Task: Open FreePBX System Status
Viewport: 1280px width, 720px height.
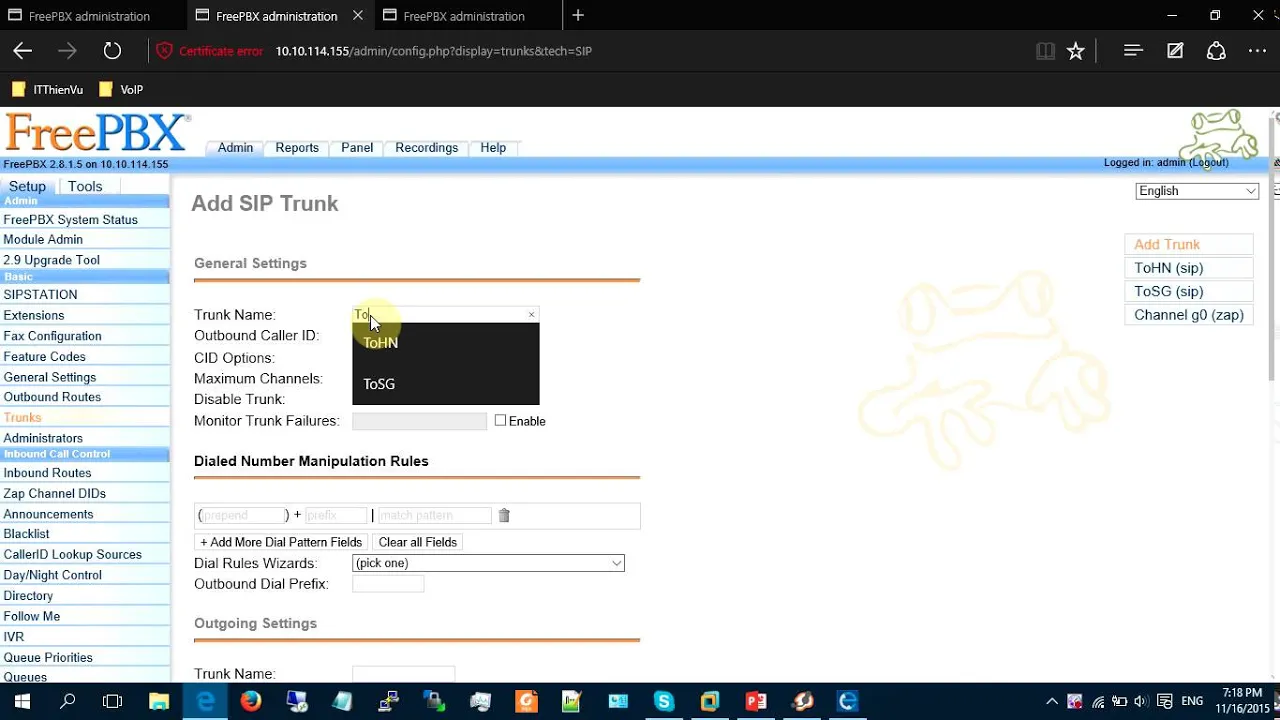Action: point(70,219)
